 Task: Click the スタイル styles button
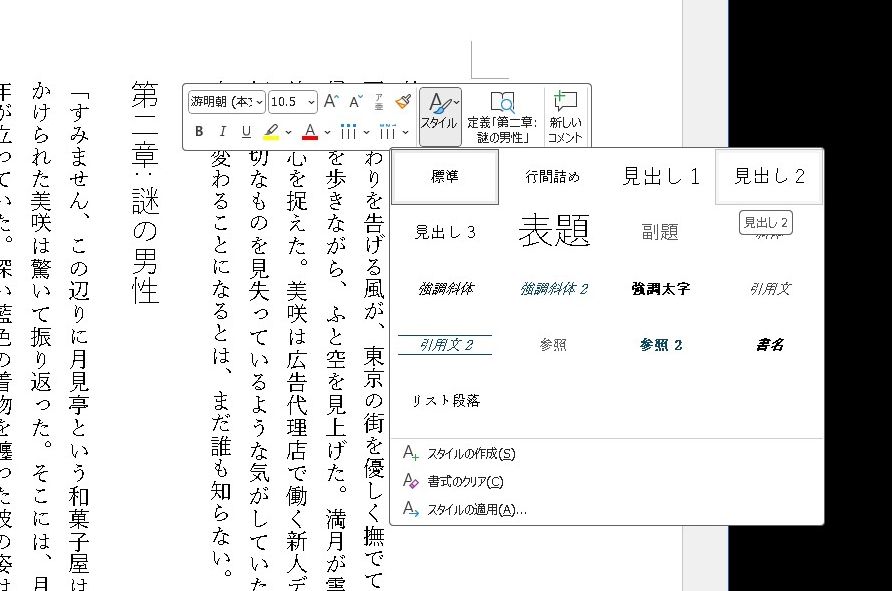click(x=439, y=111)
